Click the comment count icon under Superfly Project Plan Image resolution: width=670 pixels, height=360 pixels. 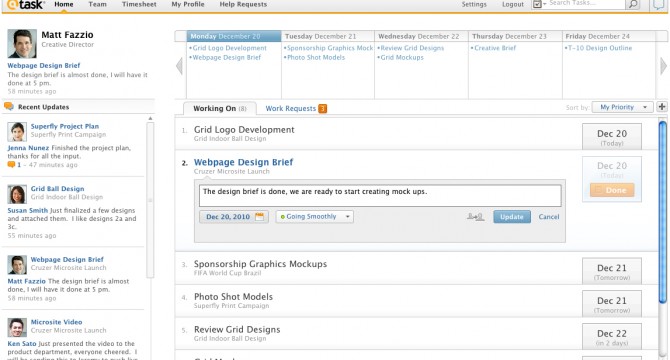(x=11, y=164)
